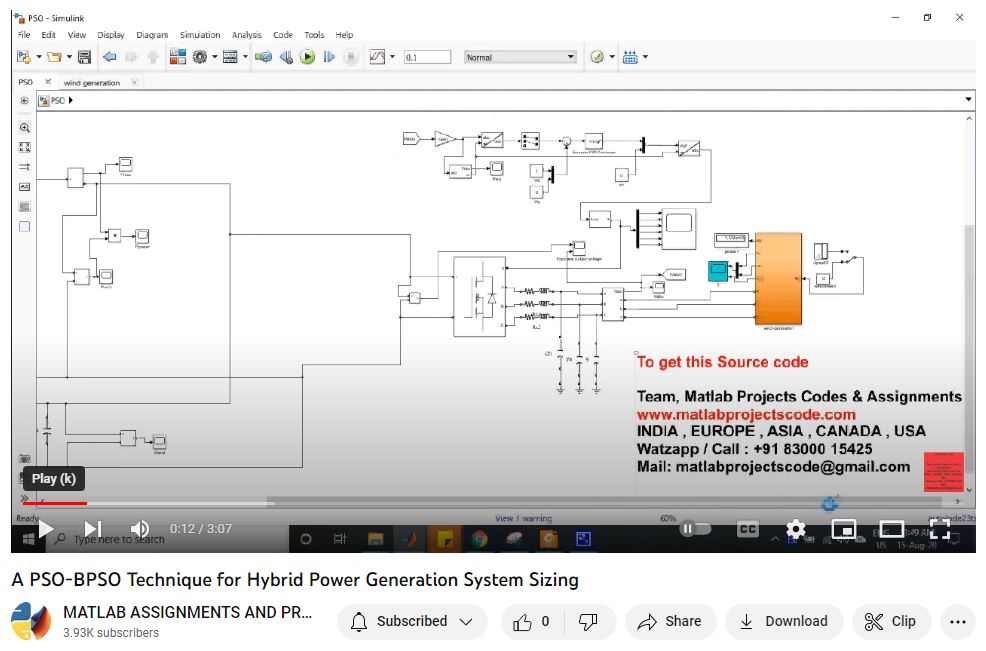Mute the video volume

click(x=140, y=528)
